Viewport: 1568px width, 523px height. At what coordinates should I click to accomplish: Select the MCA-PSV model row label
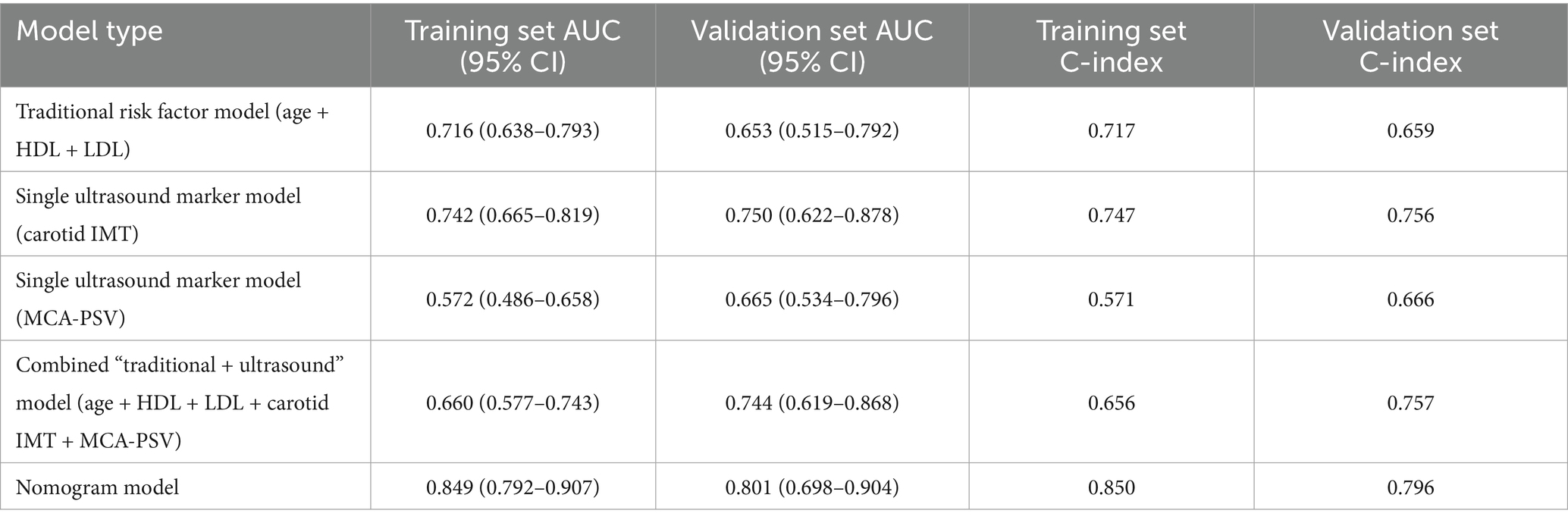click(158, 299)
